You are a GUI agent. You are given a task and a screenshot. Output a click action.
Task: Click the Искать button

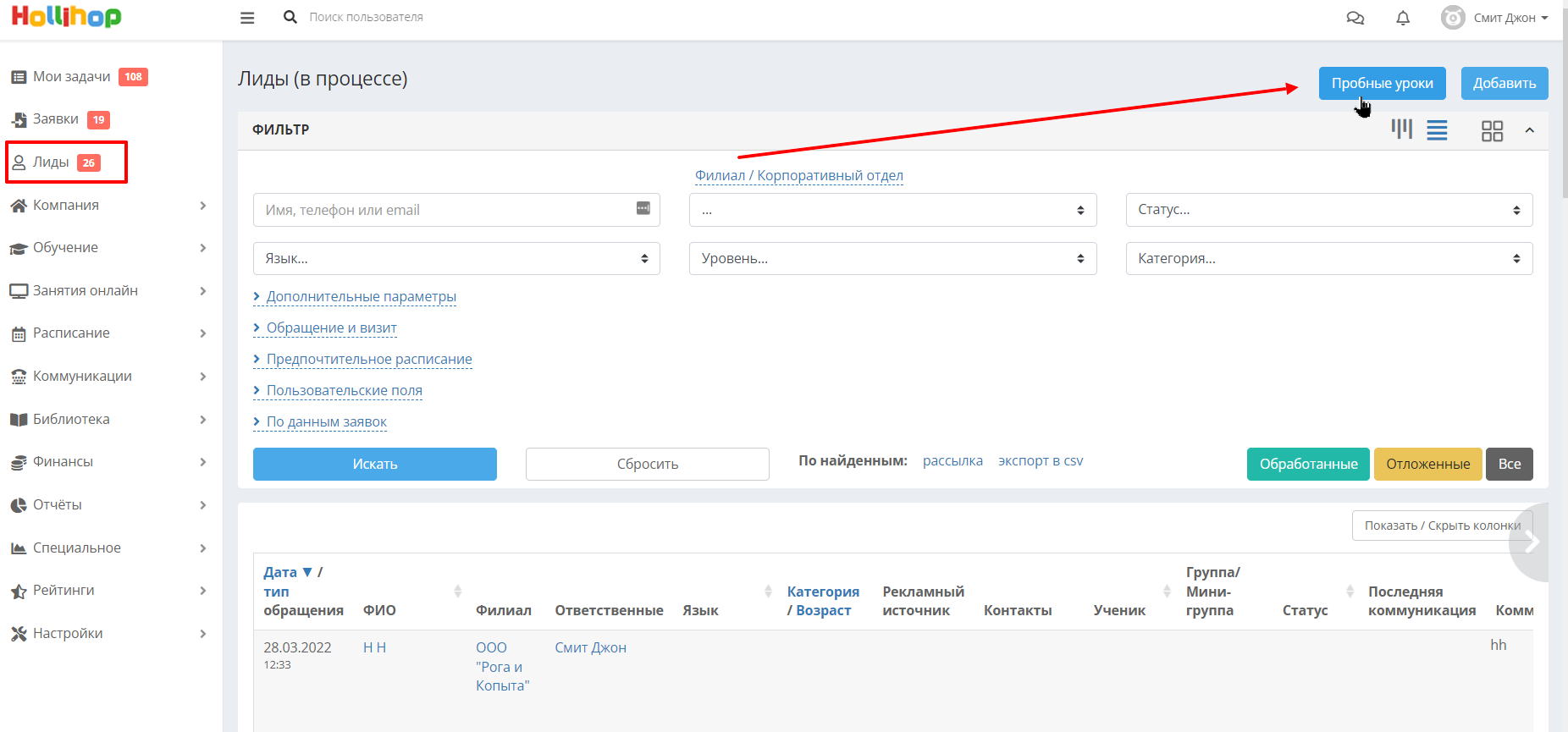[375, 464]
